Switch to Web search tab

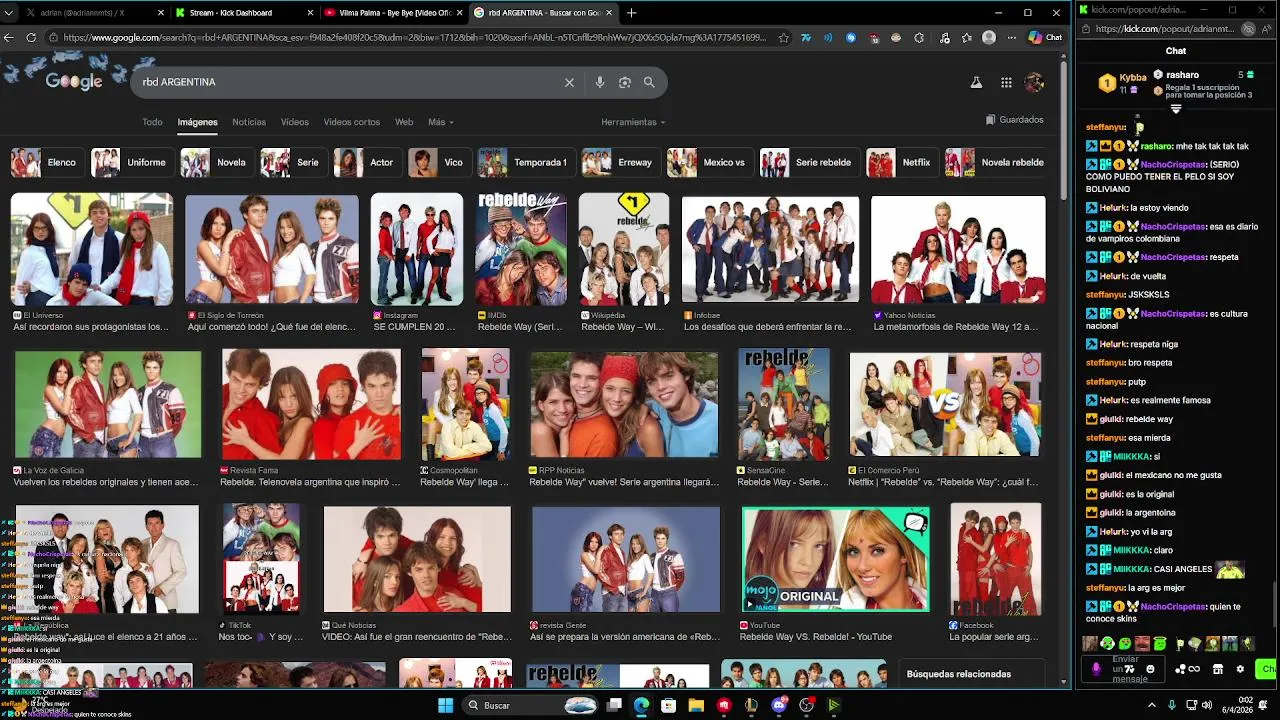coord(404,122)
